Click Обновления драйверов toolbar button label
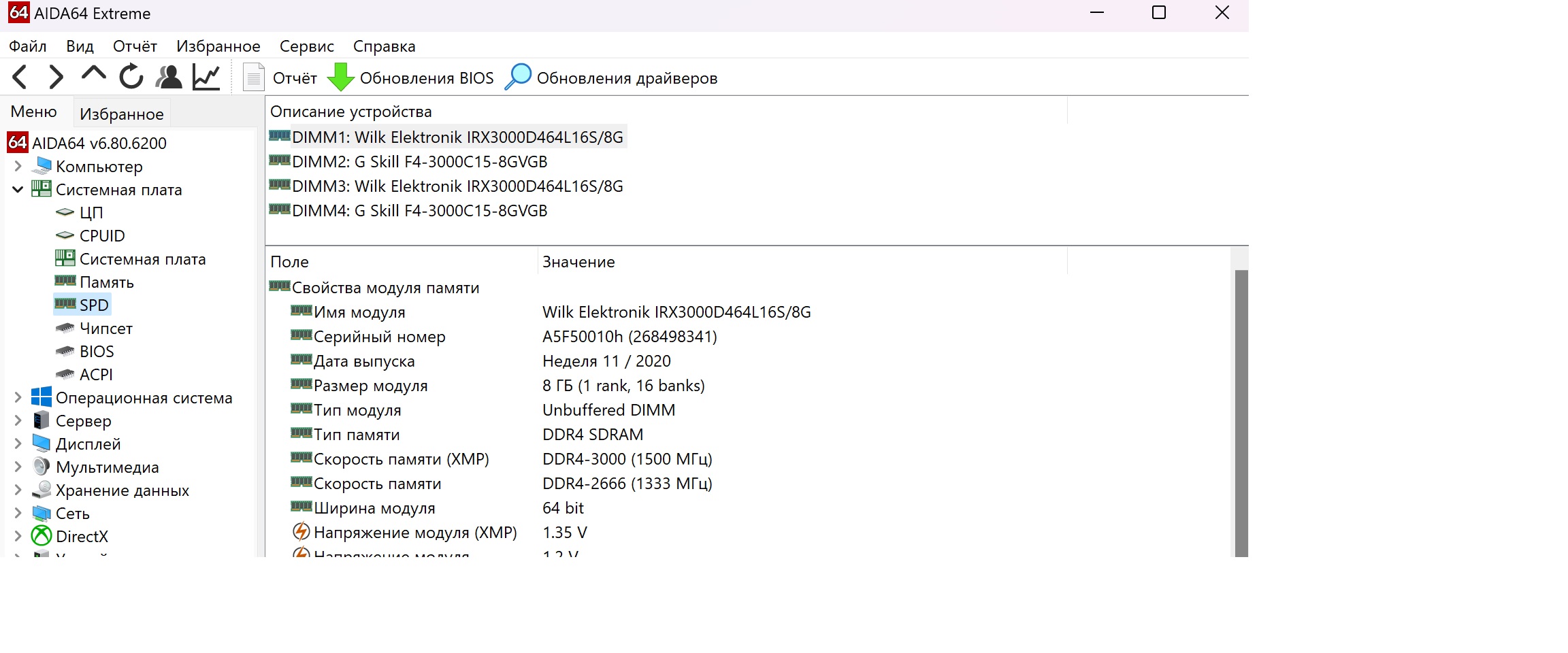The width and height of the screenshot is (1568, 653). pyautogui.click(x=627, y=78)
